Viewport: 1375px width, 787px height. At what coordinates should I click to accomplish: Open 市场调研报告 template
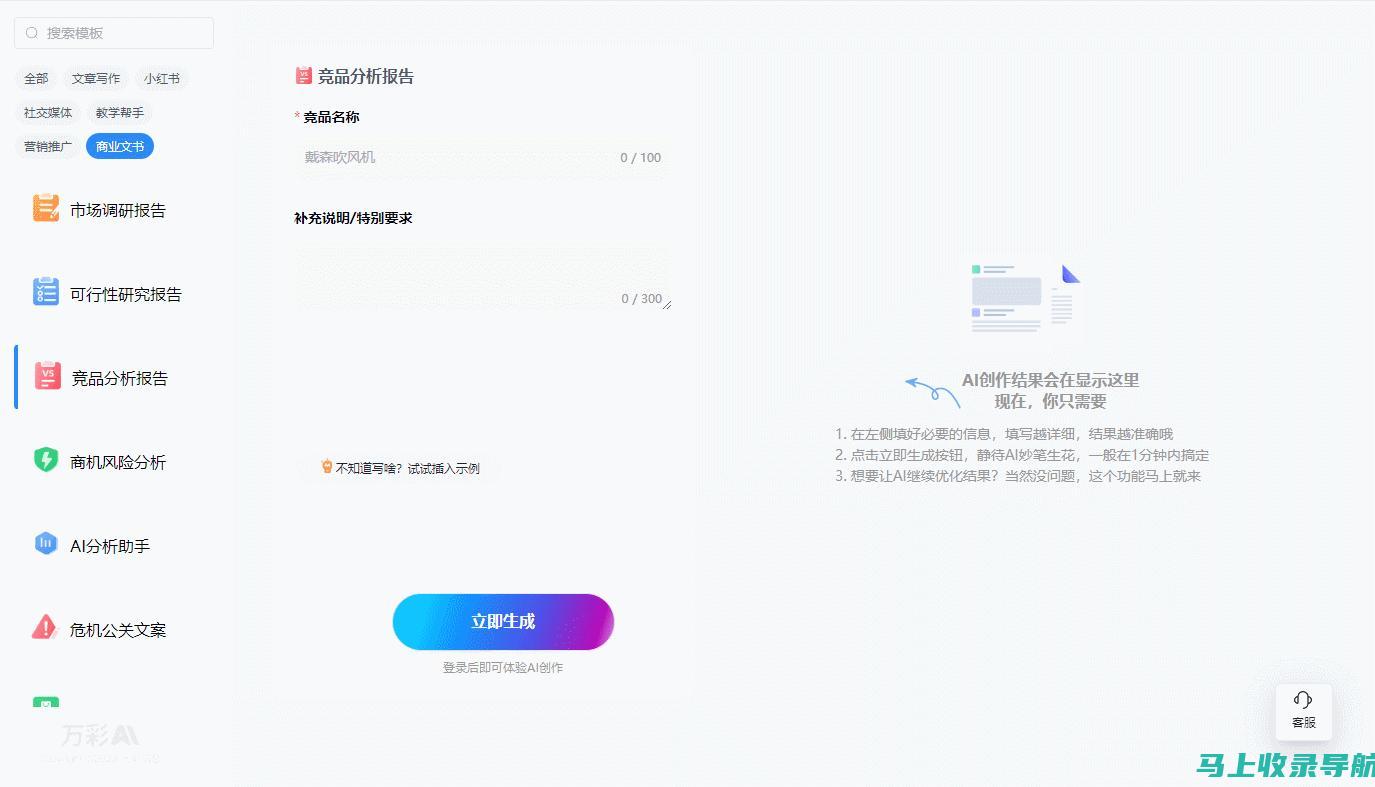118,210
